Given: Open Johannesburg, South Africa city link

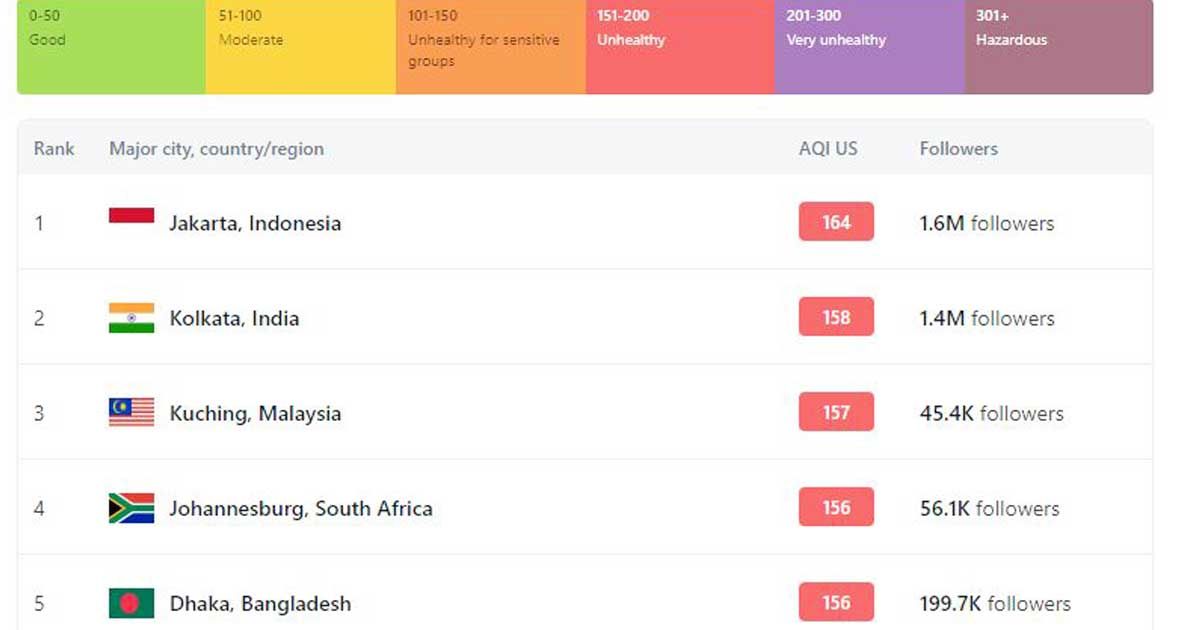Looking at the screenshot, I should tap(301, 508).
